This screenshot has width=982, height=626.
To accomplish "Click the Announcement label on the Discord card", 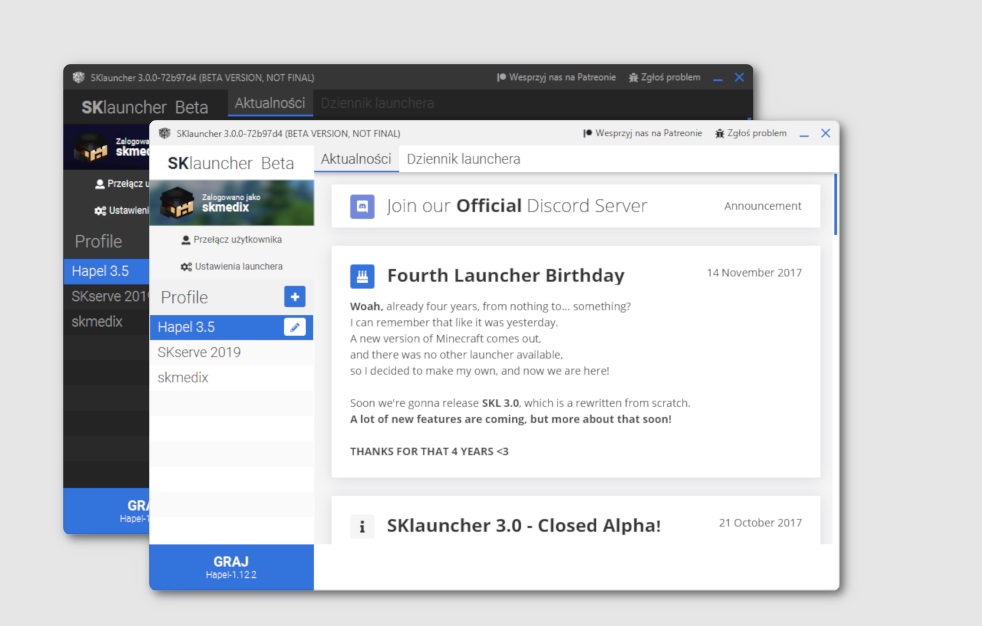I will 763,206.
